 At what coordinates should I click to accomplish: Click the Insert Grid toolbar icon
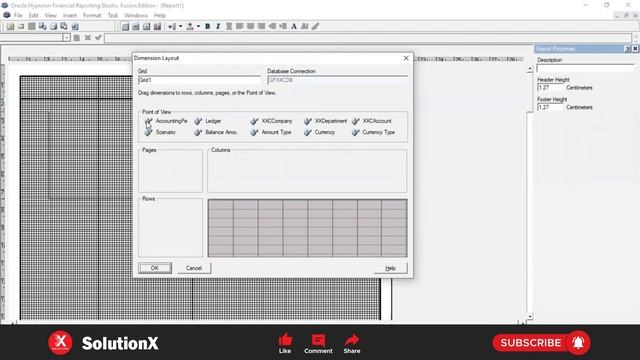(x=125, y=27)
